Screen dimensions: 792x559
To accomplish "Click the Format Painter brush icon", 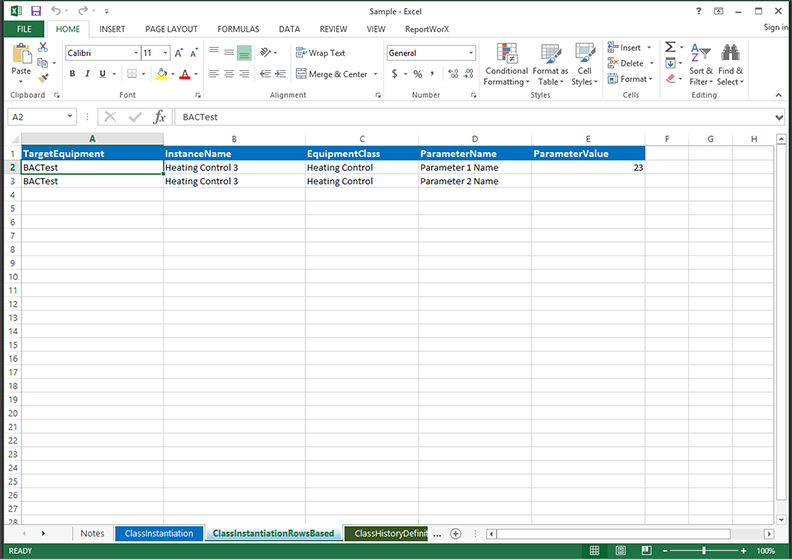I will pos(43,78).
